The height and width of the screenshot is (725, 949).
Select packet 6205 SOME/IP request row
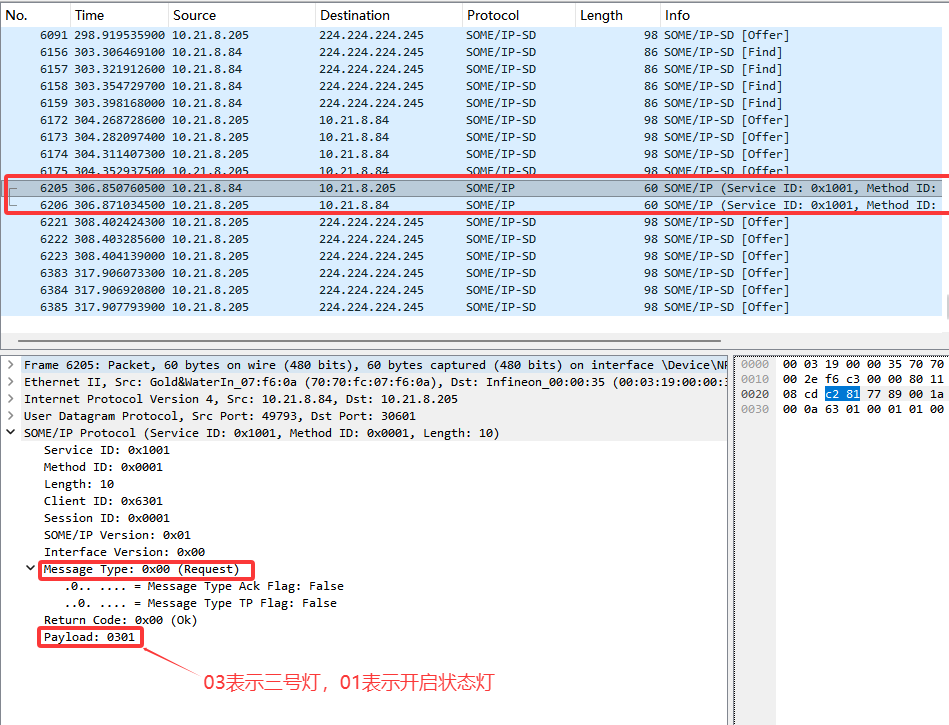pos(471,188)
